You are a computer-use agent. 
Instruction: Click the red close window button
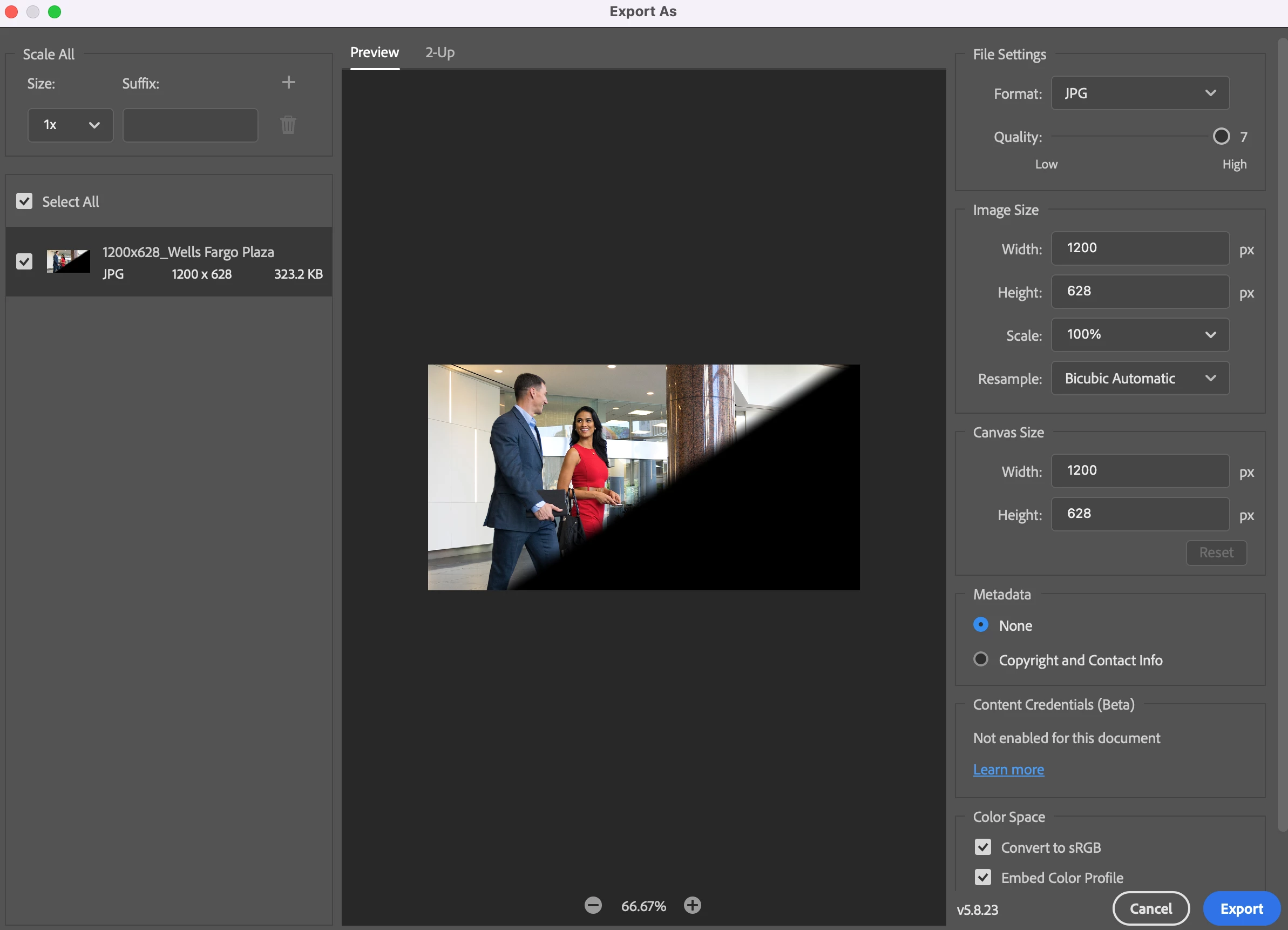tap(11, 11)
